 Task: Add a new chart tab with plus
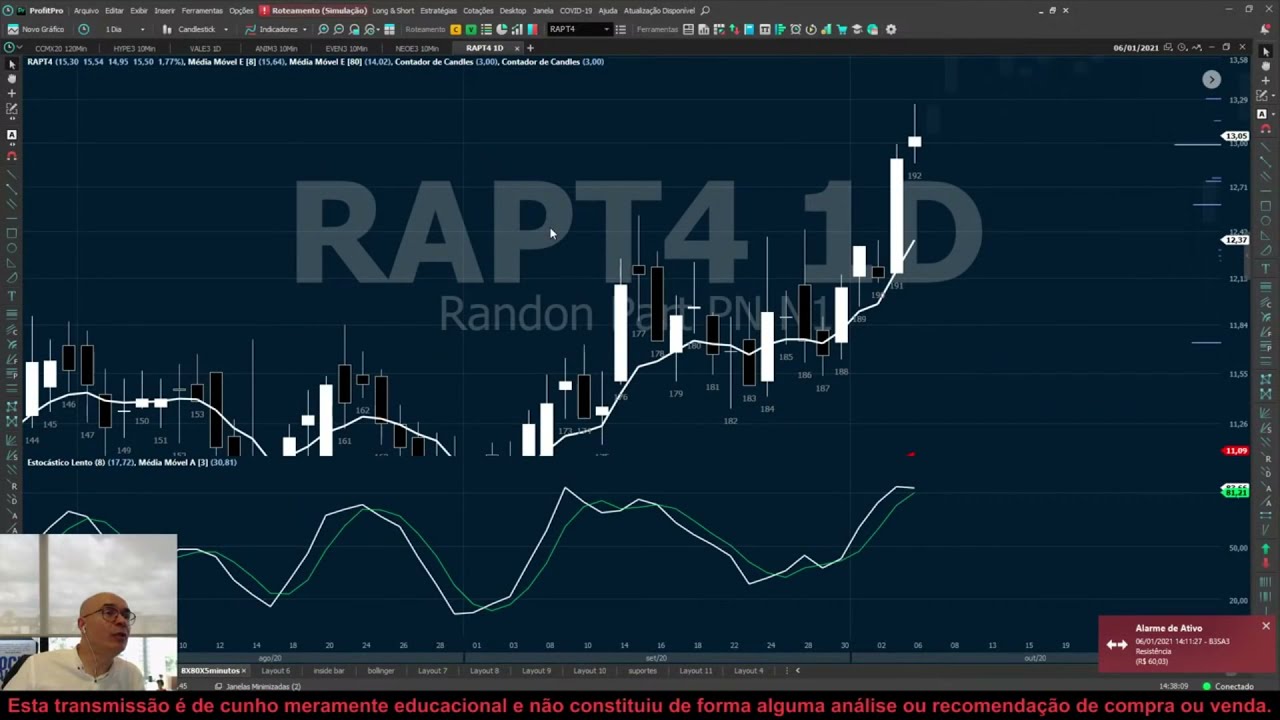530,48
